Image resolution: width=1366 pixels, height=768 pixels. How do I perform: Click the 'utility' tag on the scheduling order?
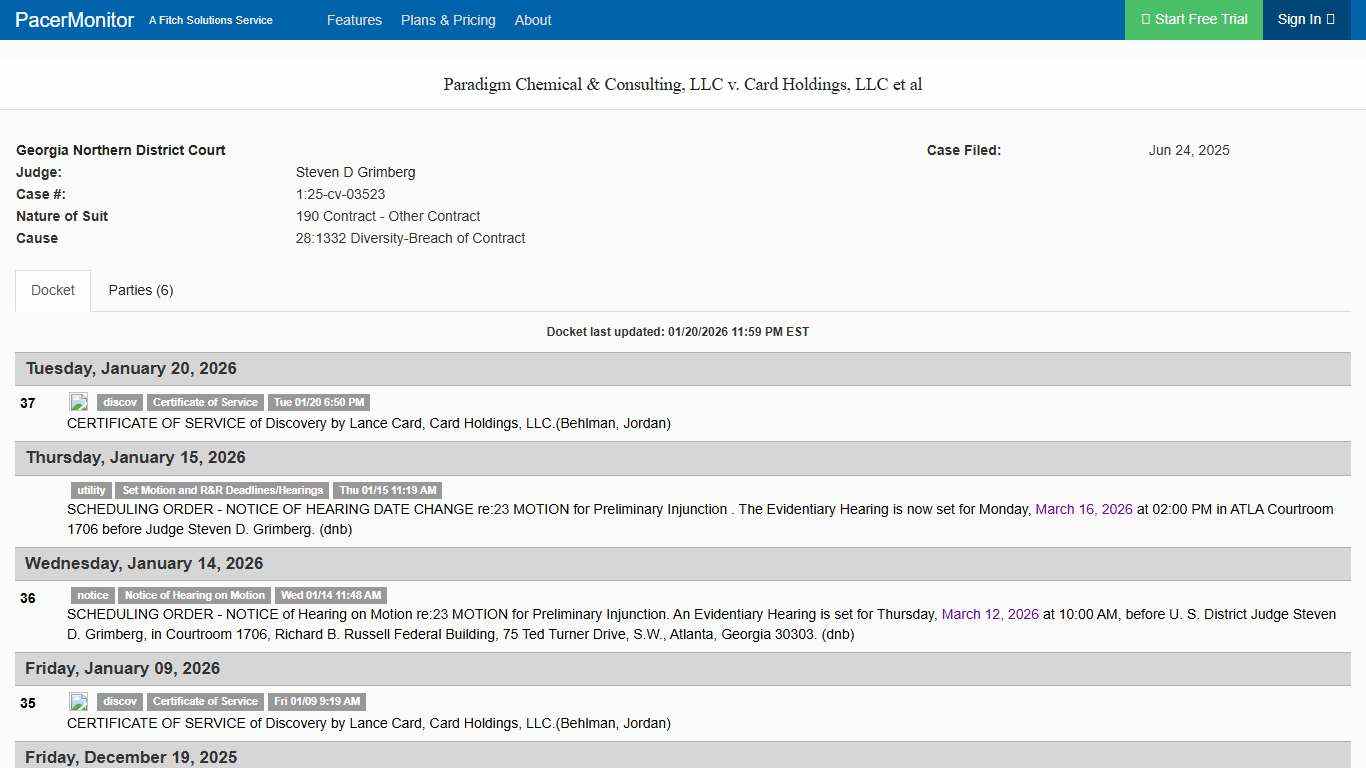tap(91, 490)
